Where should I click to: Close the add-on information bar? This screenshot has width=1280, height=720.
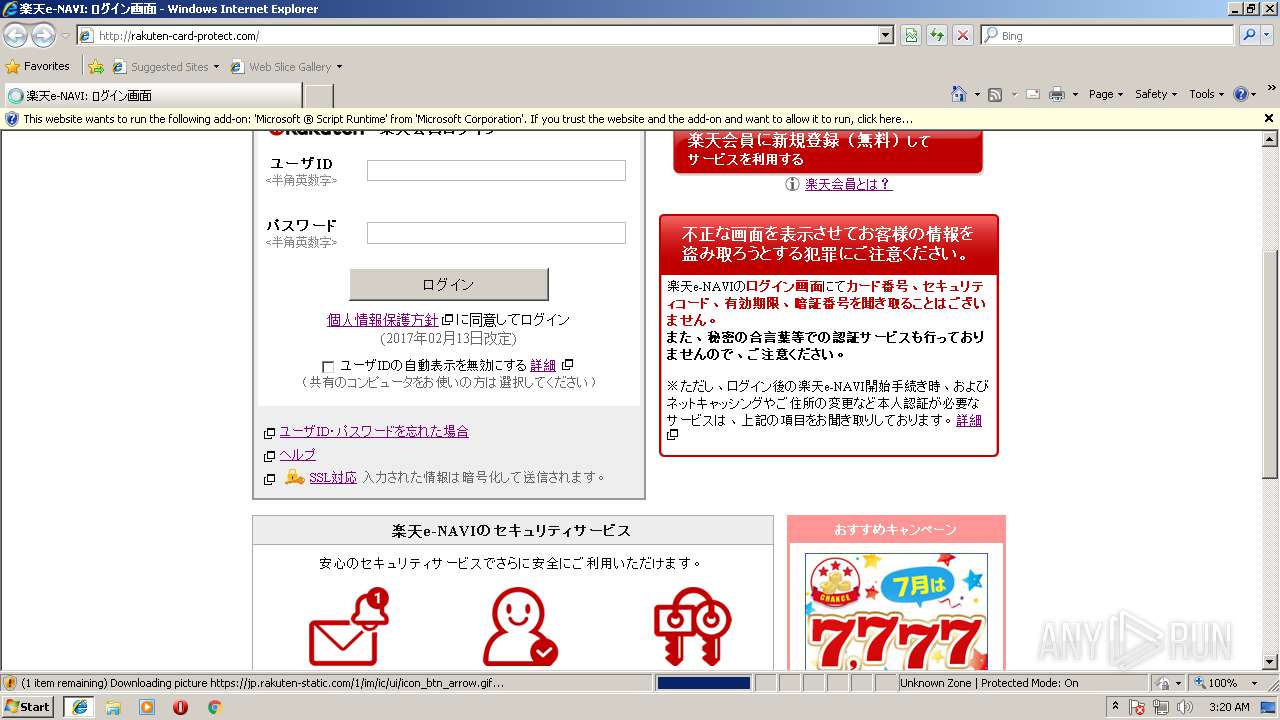1269,118
